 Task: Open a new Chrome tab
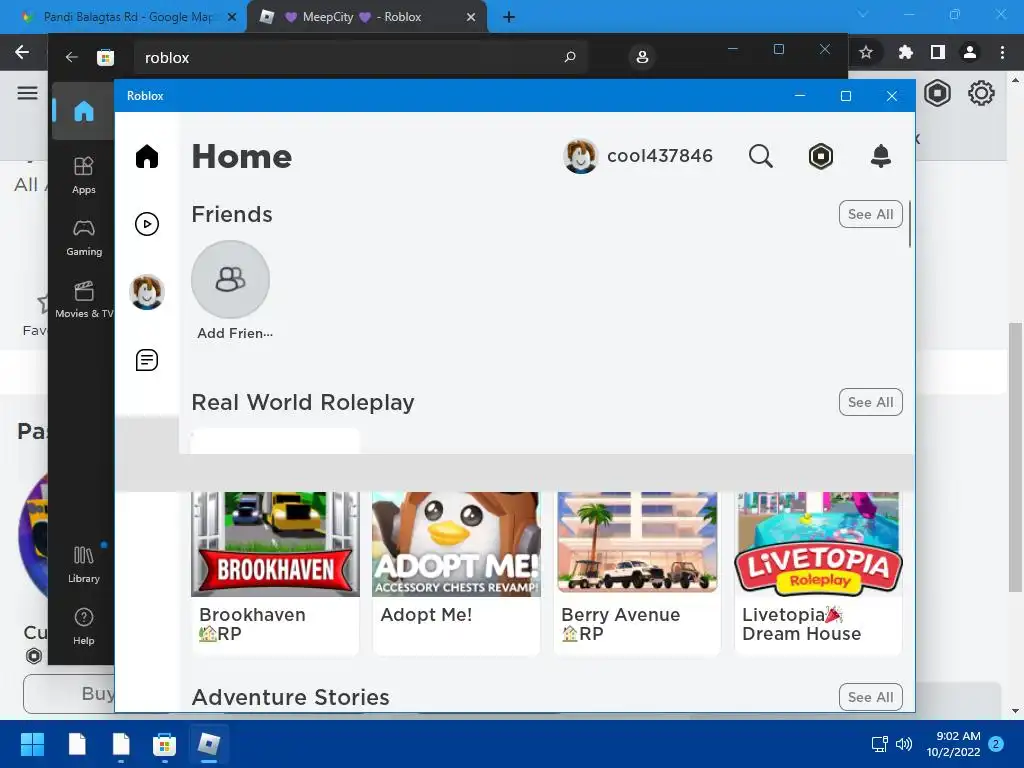click(509, 18)
